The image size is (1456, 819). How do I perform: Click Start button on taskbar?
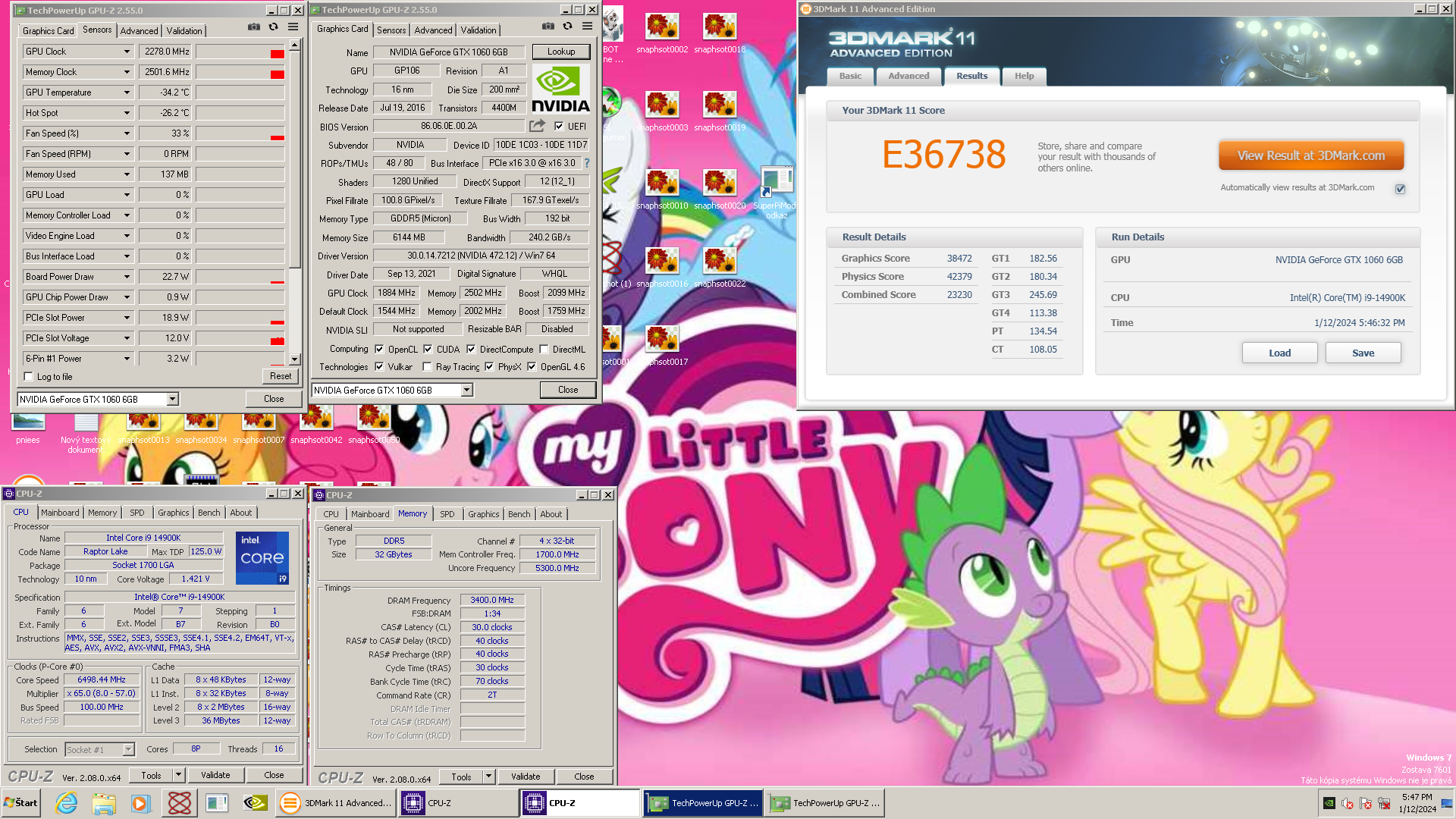(20, 803)
